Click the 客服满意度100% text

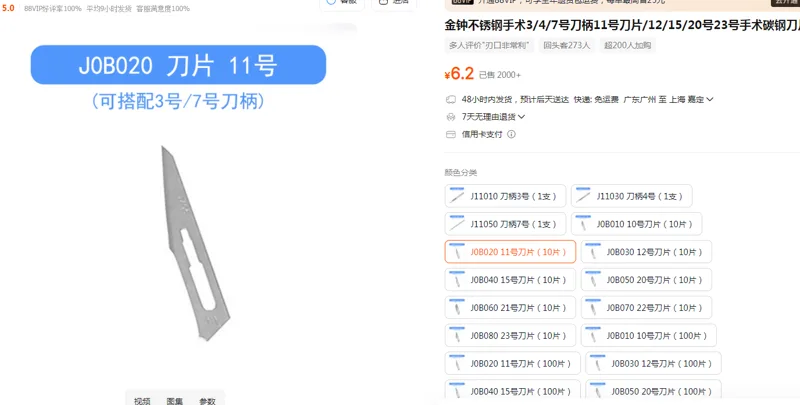163,9
